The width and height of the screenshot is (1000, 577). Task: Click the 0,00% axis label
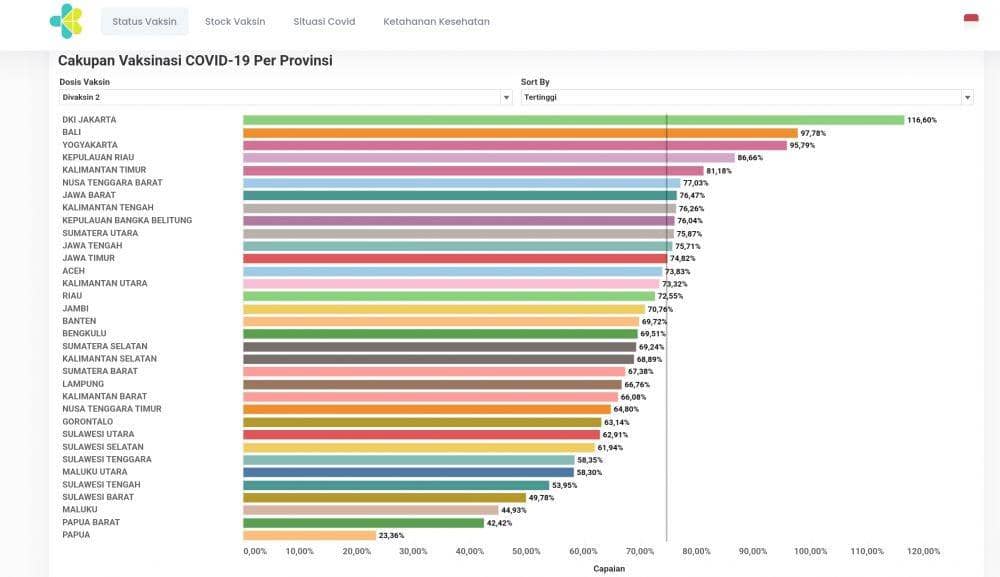click(254, 550)
